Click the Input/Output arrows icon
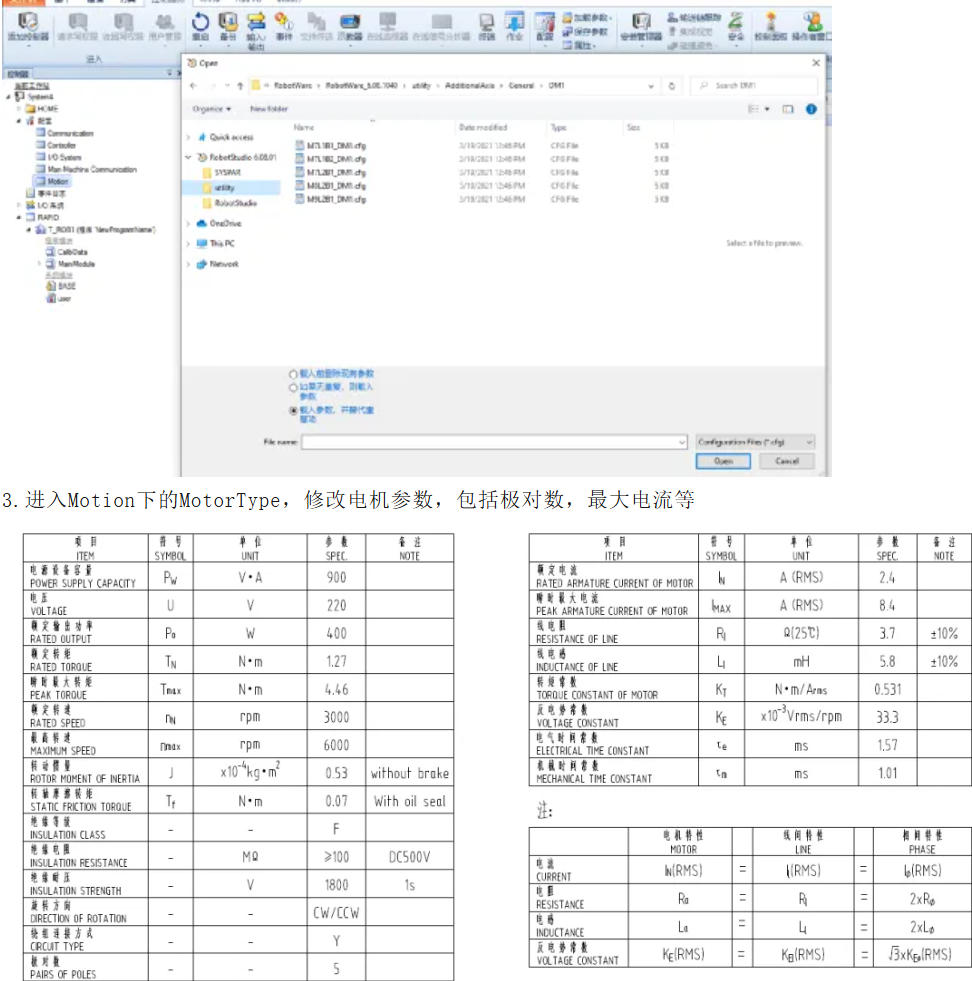 pyautogui.click(x=256, y=25)
